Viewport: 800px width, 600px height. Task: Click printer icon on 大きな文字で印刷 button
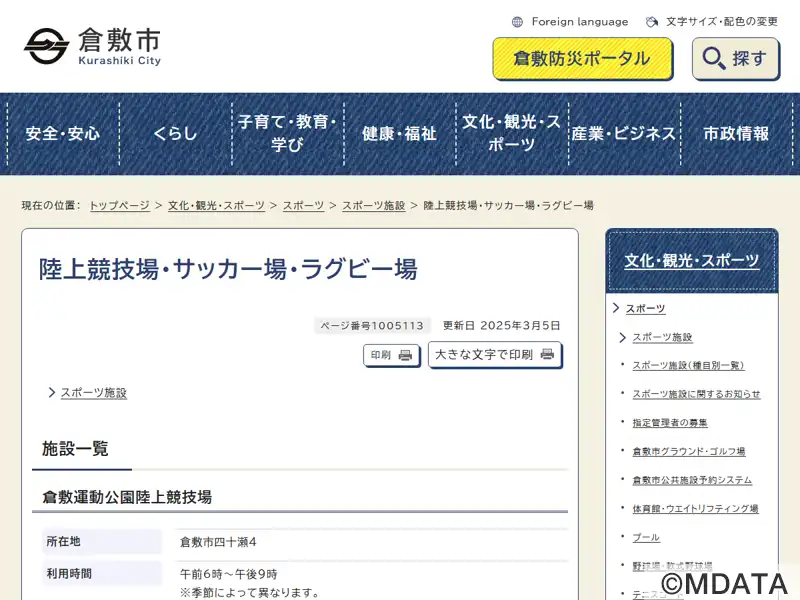click(547, 354)
